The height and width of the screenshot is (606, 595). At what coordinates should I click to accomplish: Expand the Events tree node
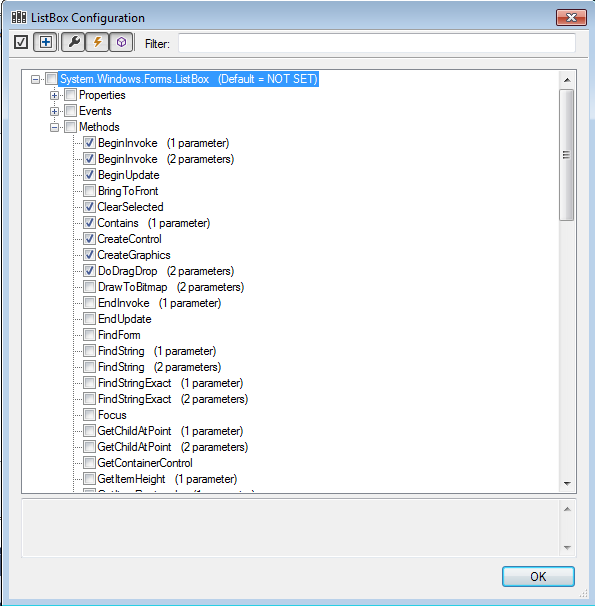click(x=54, y=111)
